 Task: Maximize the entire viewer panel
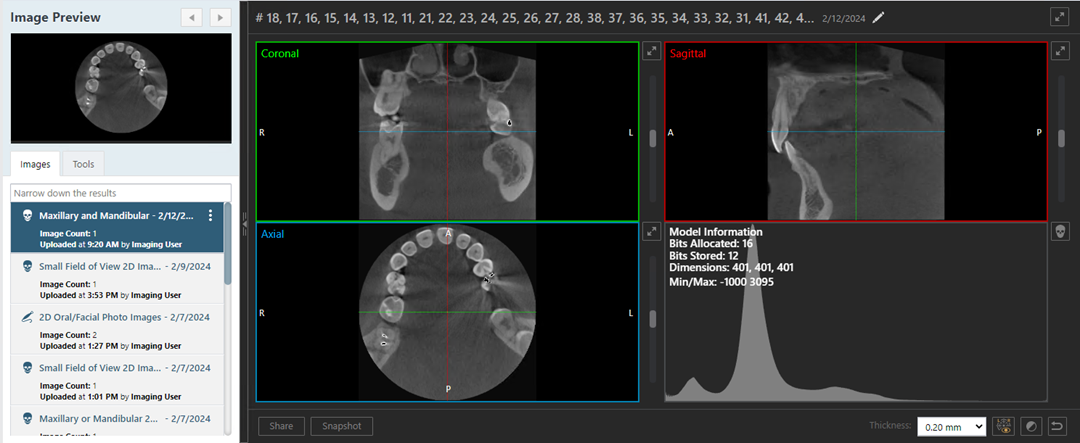pos(1059,17)
